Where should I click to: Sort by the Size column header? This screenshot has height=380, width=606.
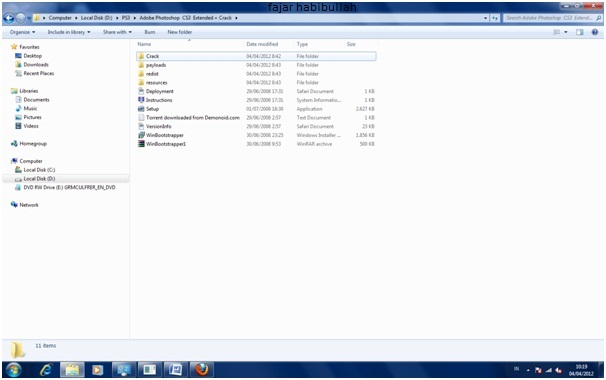(351, 44)
